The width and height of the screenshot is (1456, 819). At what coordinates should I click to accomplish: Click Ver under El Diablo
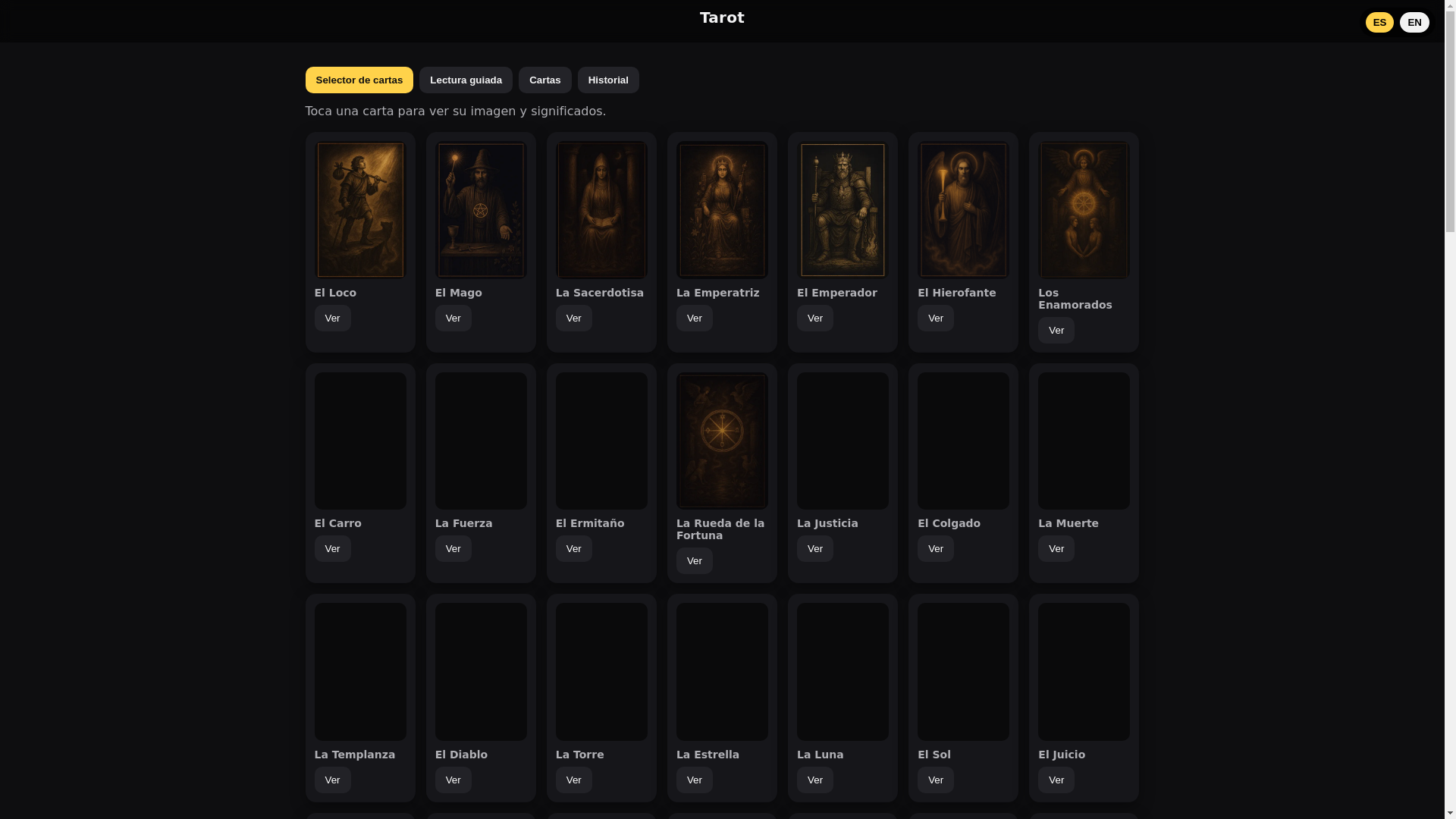tap(453, 780)
